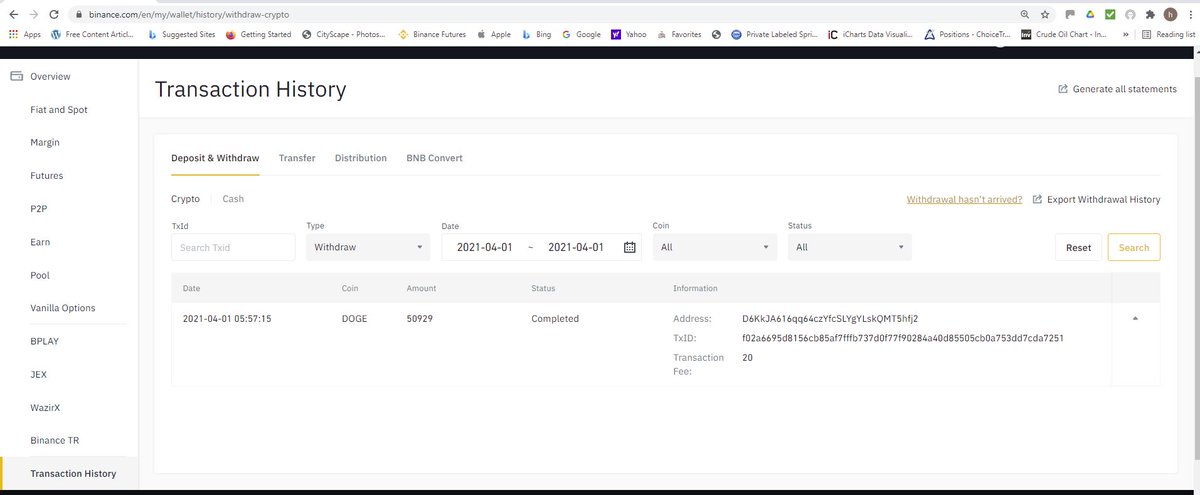
Task: Open the Apple bookmark
Action: click(493, 34)
